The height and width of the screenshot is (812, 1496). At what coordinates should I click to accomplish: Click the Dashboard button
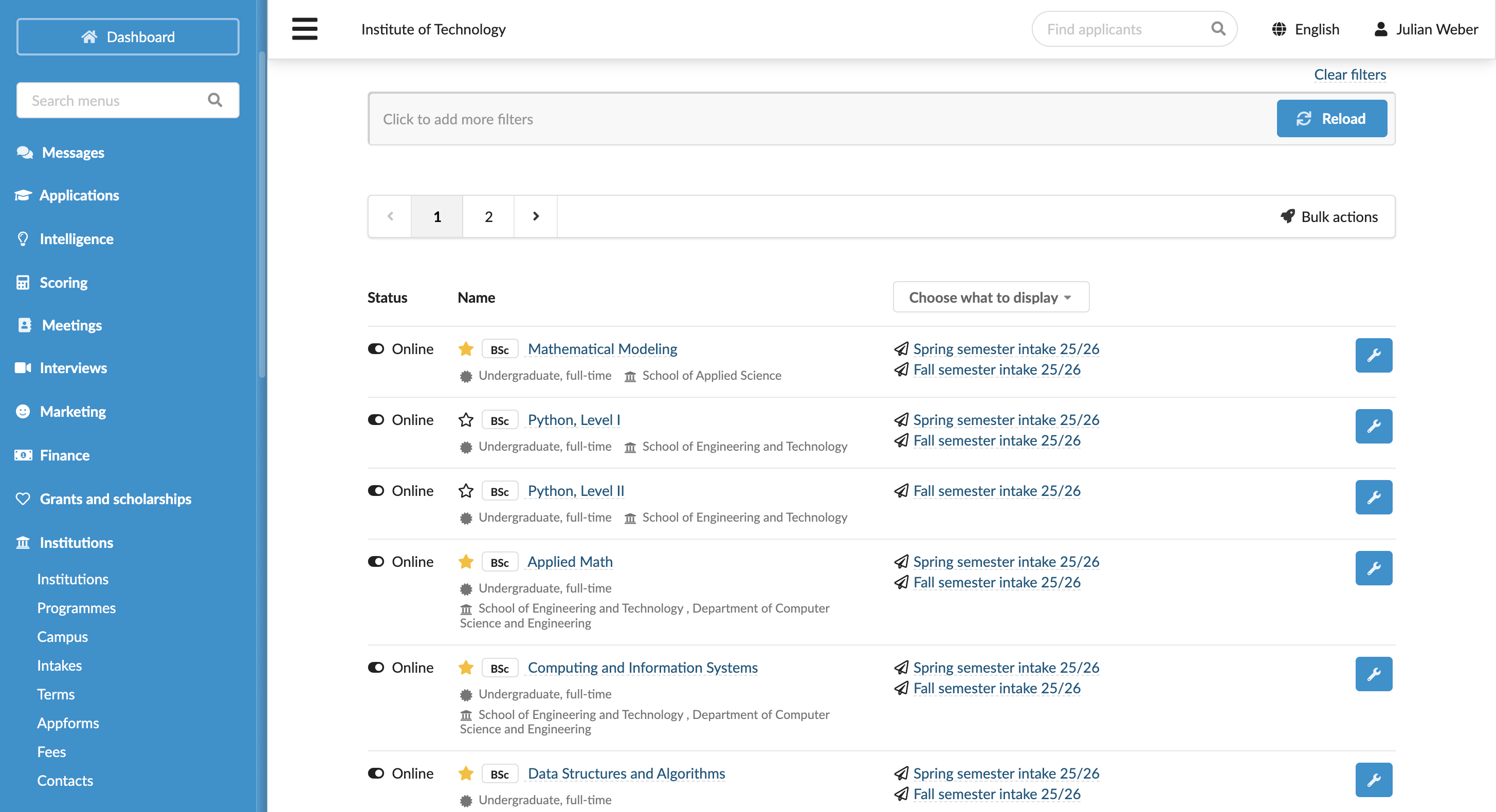[x=128, y=36]
